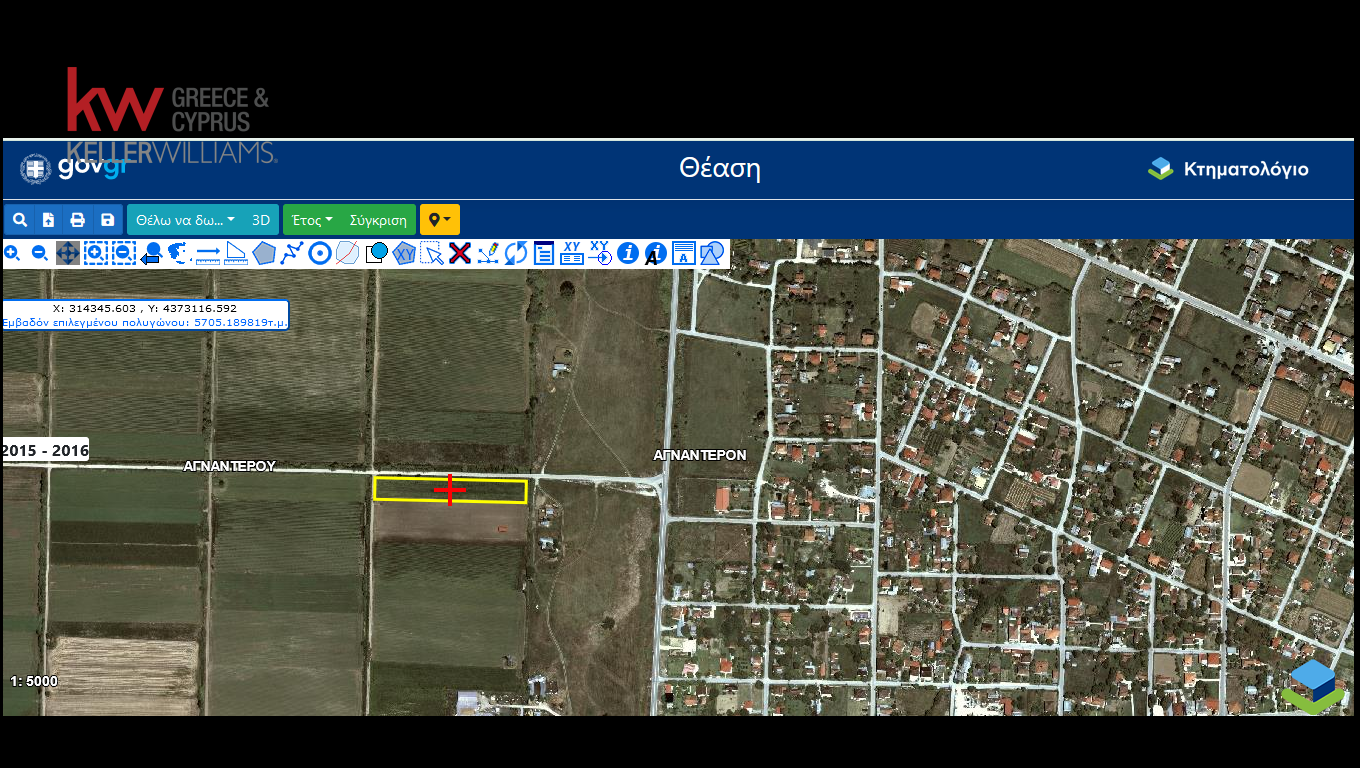Click the layers cube icon on map
The height and width of the screenshot is (768, 1360).
click(1314, 687)
